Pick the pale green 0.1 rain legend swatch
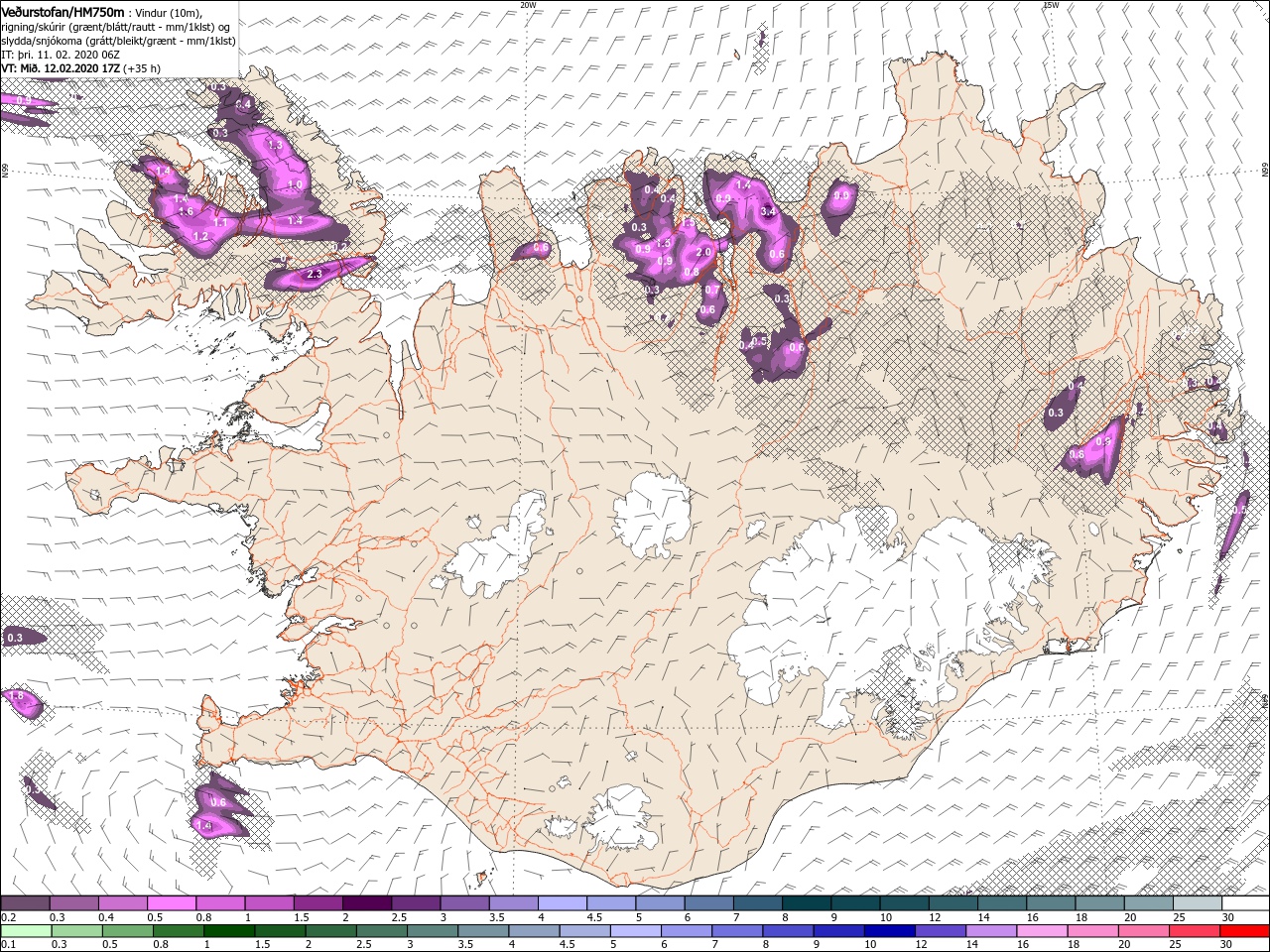The image size is (1270, 952). (x=26, y=931)
